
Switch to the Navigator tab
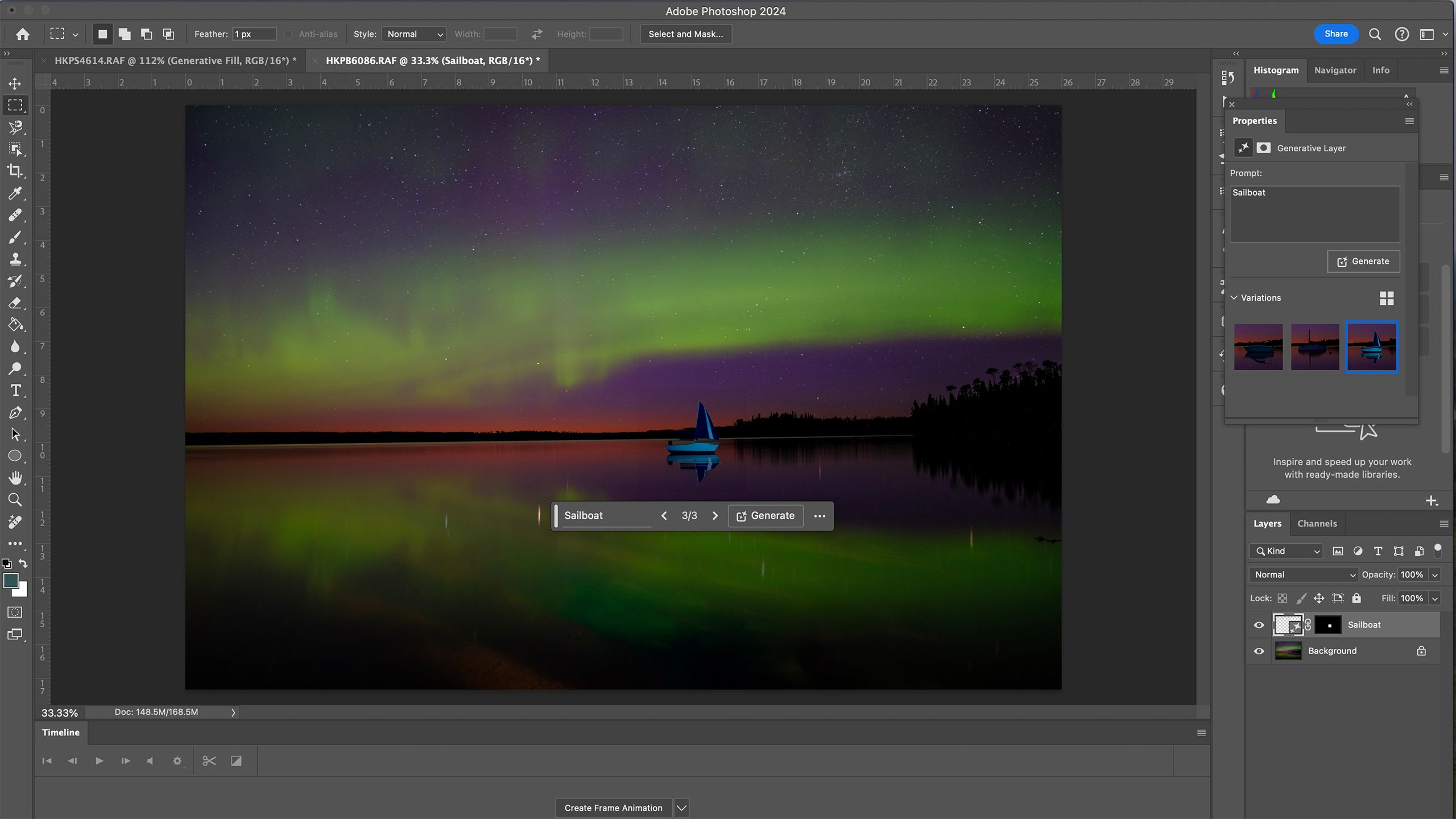1335,70
